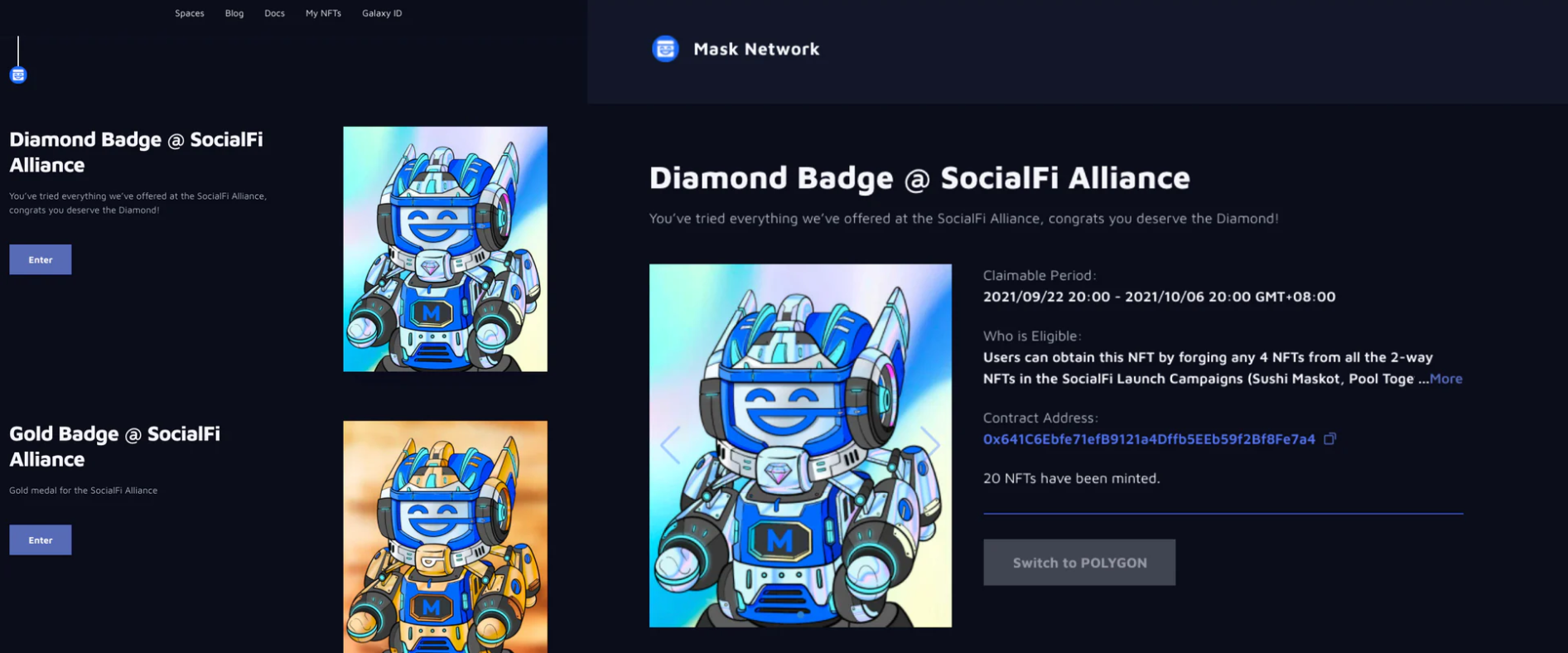Viewport: 1568px width, 653px height.
Task: Show previous NFT image with left arrow
Action: [670, 445]
